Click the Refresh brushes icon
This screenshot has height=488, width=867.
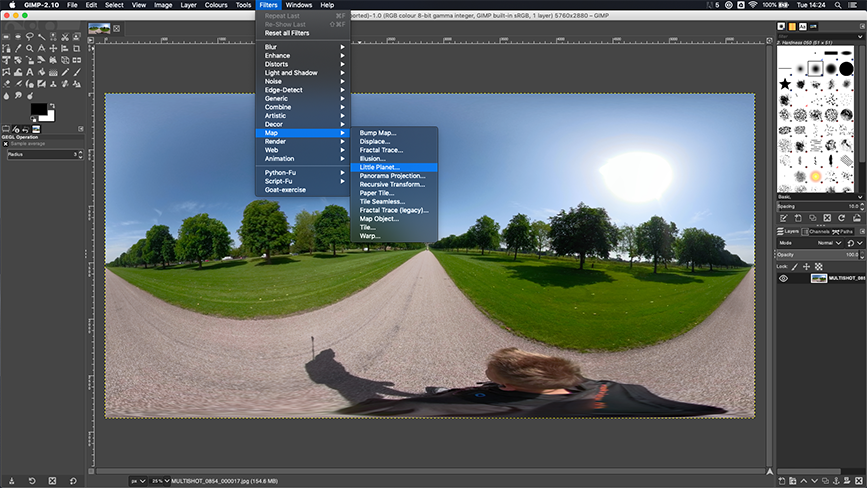click(x=842, y=218)
